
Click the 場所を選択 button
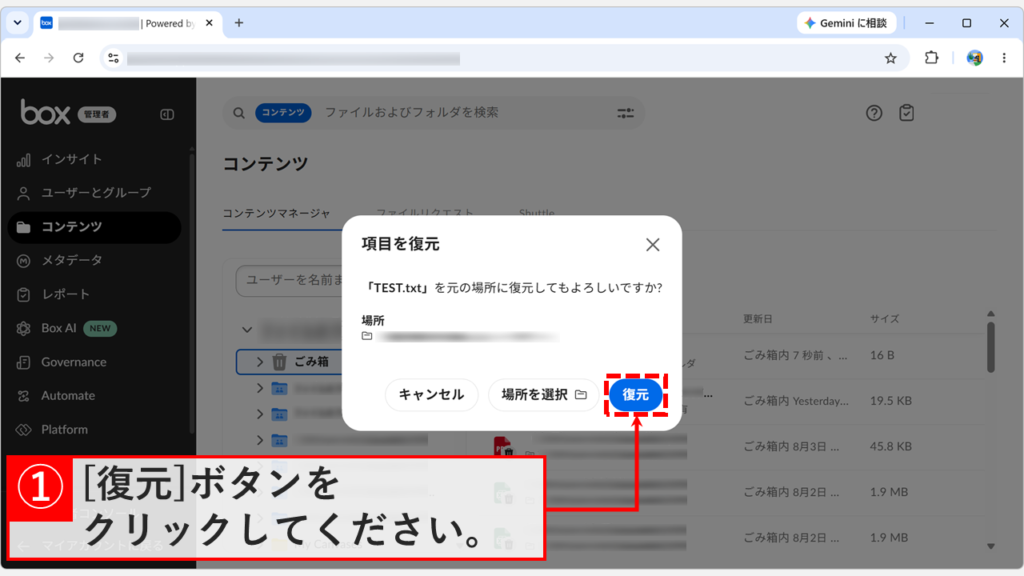tap(543, 394)
